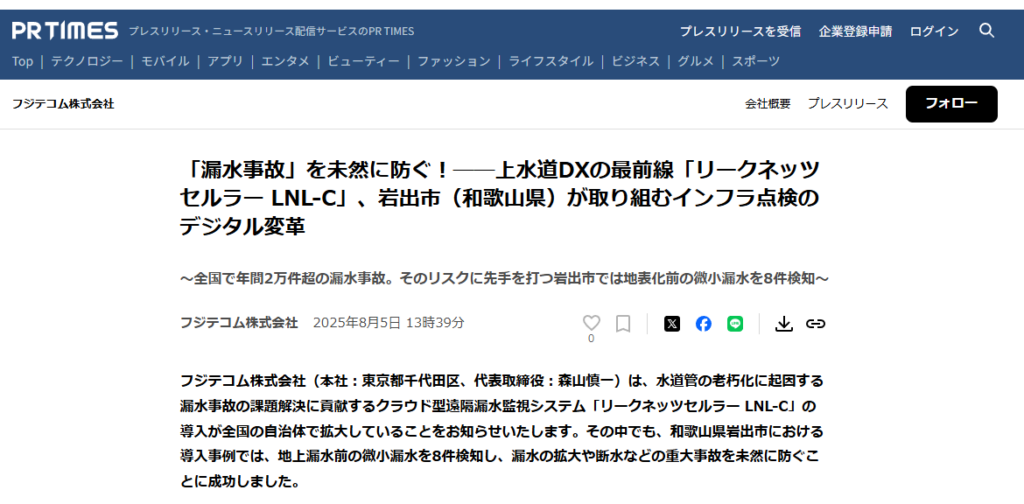This screenshot has height=504, width=1024.
Task: Click フジテコム株式会社 in the company header
Action: (63, 104)
